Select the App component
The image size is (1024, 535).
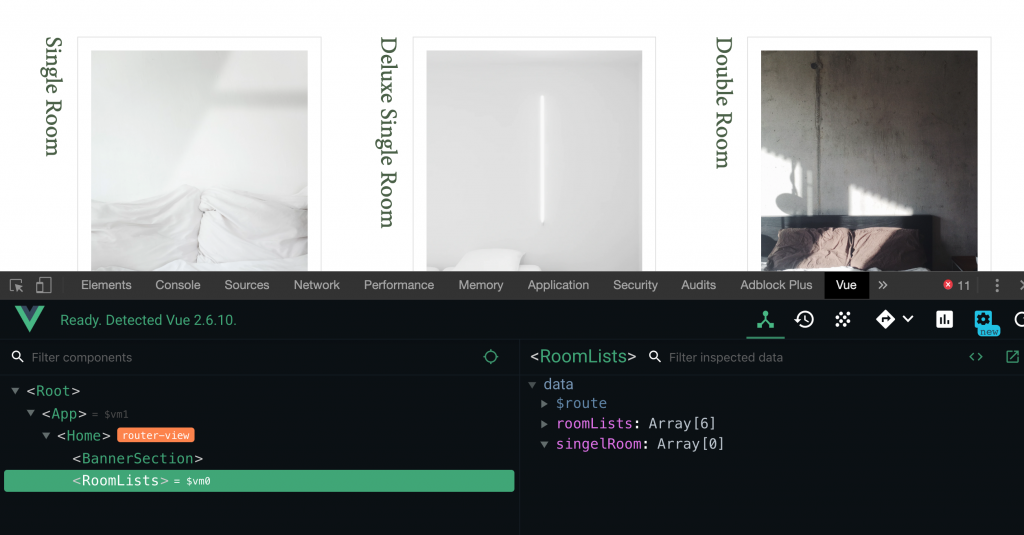64,413
